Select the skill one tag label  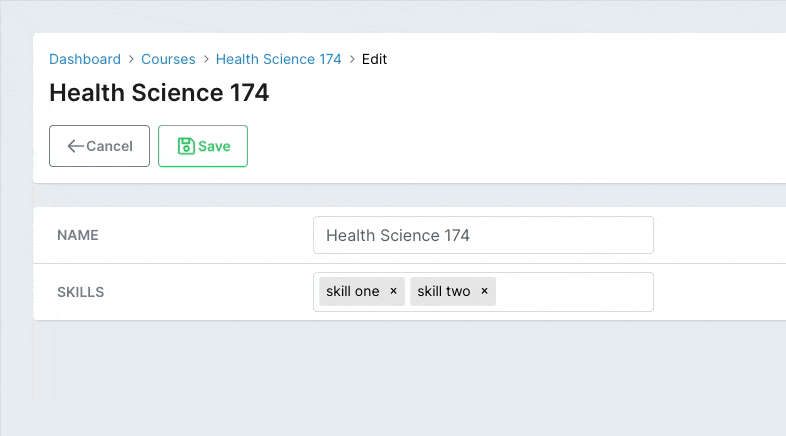click(x=352, y=291)
